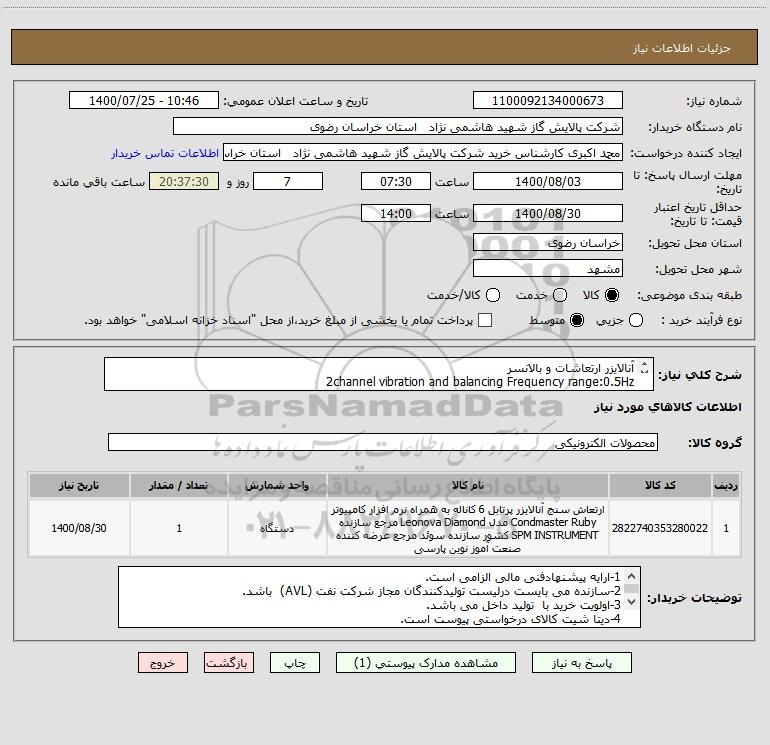This screenshot has width=770, height=745.
Task: Click the واحد شمارش column header
Action: pos(277,485)
